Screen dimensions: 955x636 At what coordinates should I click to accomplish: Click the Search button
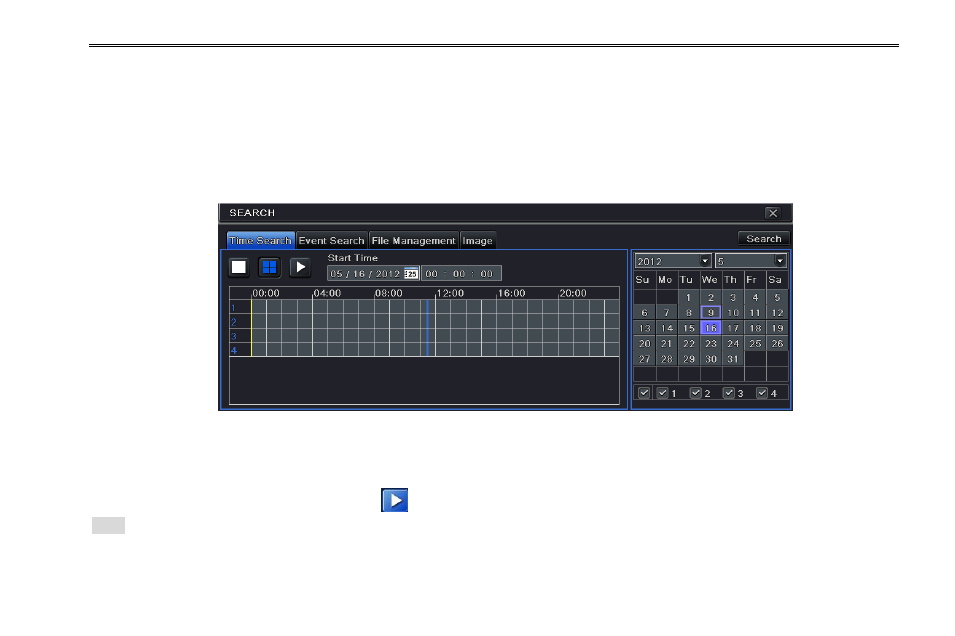764,238
